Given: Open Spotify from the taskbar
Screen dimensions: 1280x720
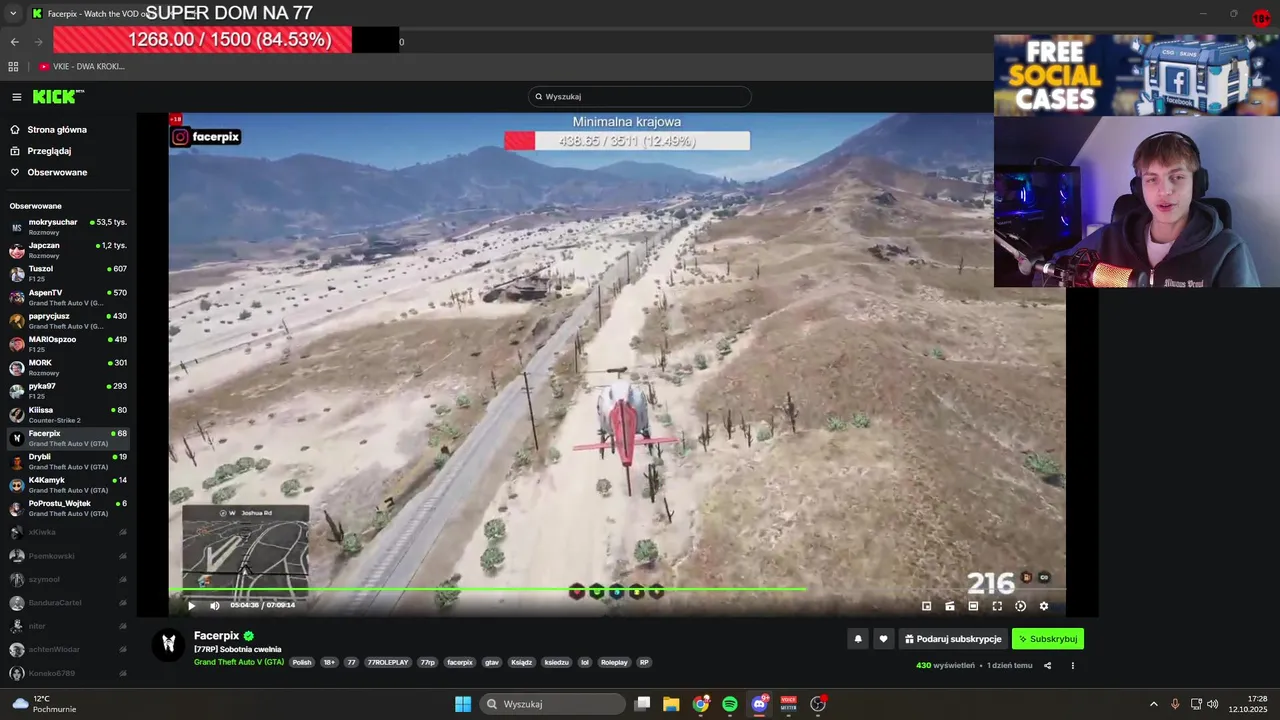Looking at the screenshot, I should 730,704.
